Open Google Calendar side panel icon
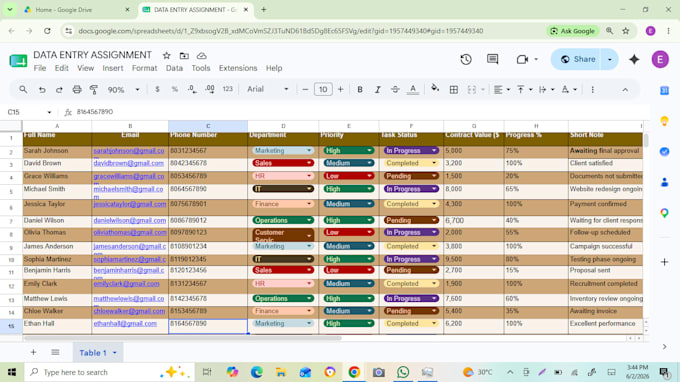The height and width of the screenshot is (382, 680). point(664,90)
